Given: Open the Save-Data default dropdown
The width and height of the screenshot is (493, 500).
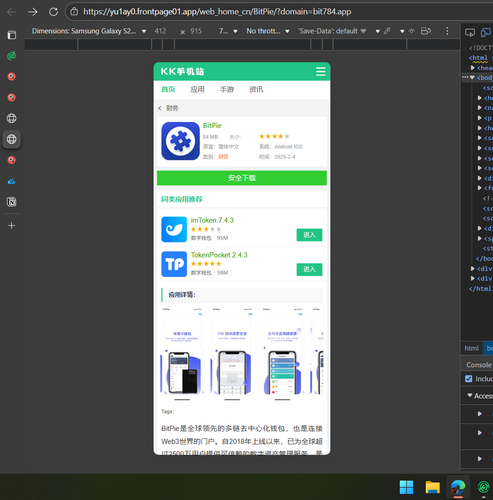Looking at the screenshot, I should tap(332, 31).
